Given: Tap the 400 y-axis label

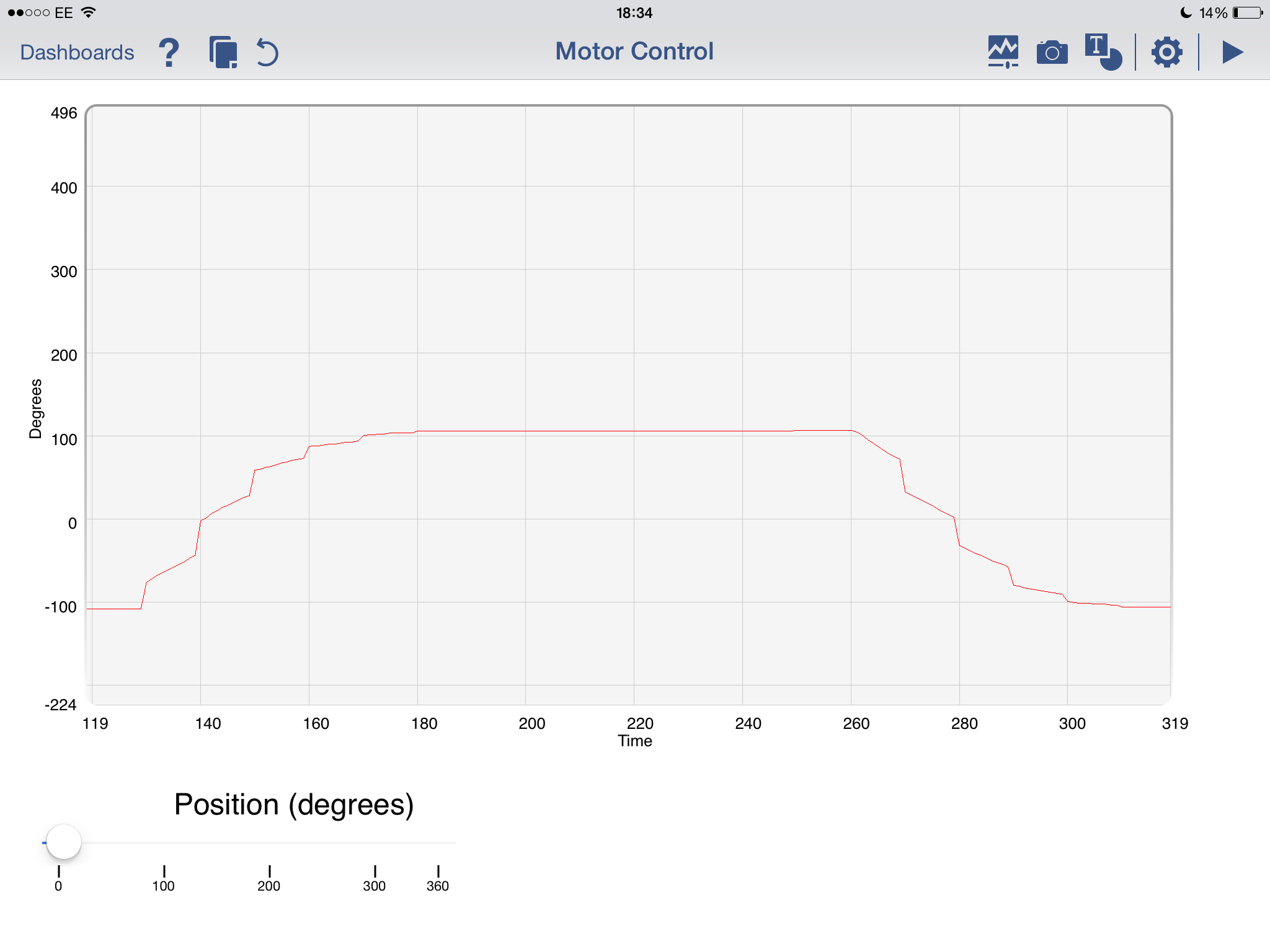Looking at the screenshot, I should [64, 188].
